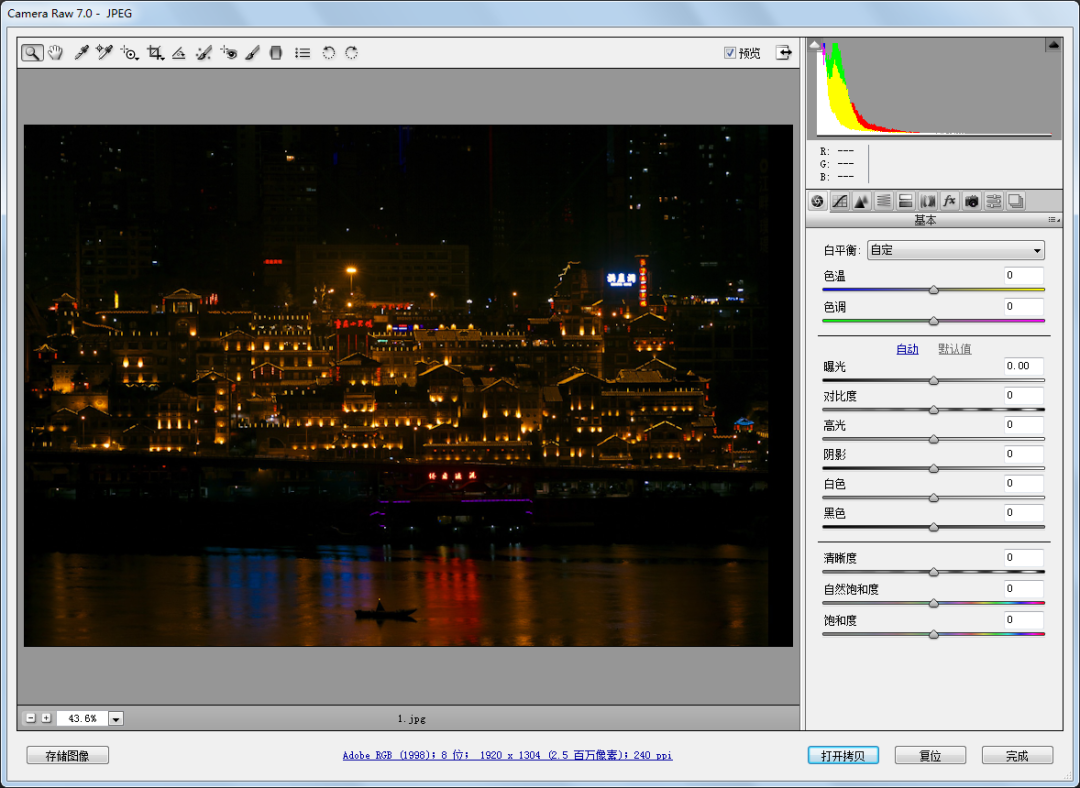Open the Lens Corrections panel tab
Screen dimensions: 1080x788
(928, 201)
